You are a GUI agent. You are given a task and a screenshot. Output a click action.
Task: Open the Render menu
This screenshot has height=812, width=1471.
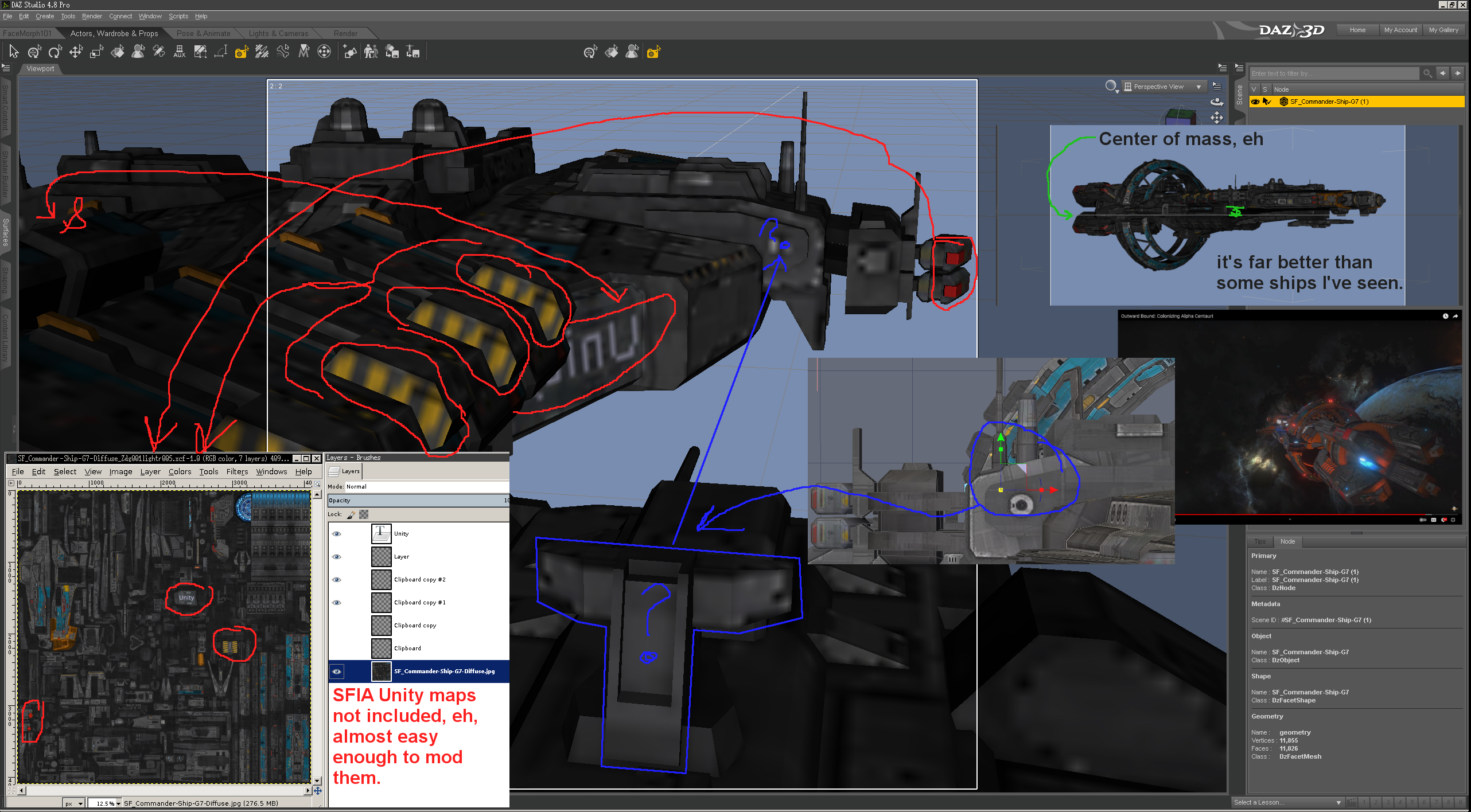92,16
